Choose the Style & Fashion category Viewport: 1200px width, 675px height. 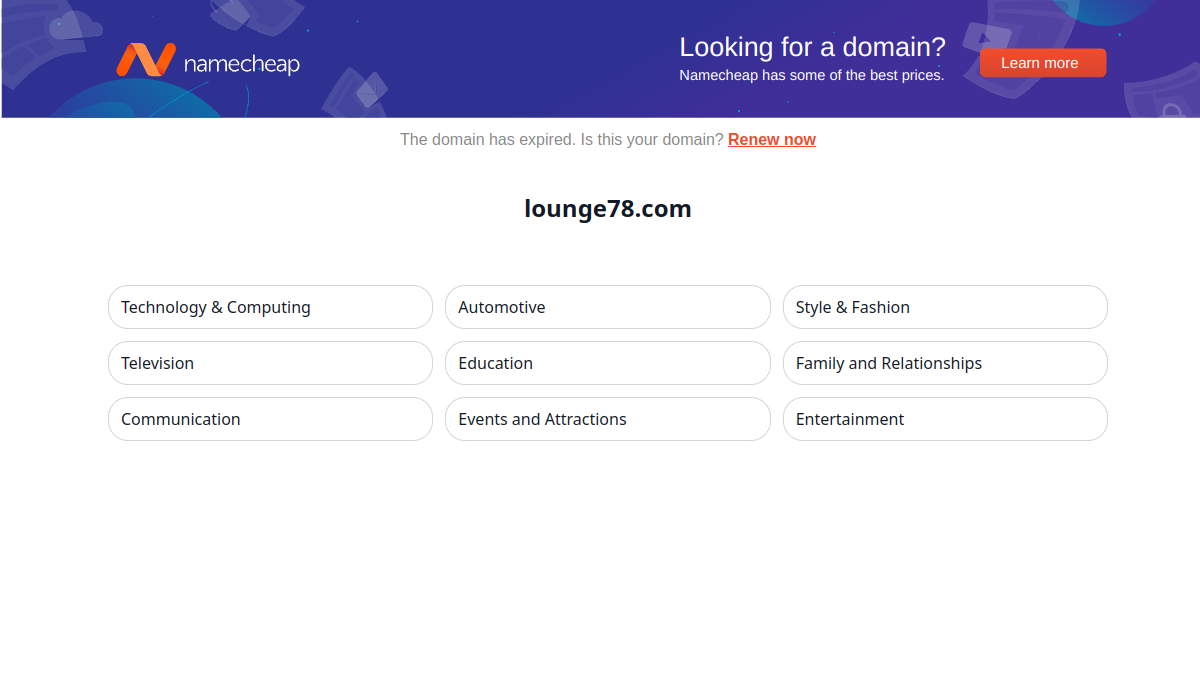click(945, 307)
